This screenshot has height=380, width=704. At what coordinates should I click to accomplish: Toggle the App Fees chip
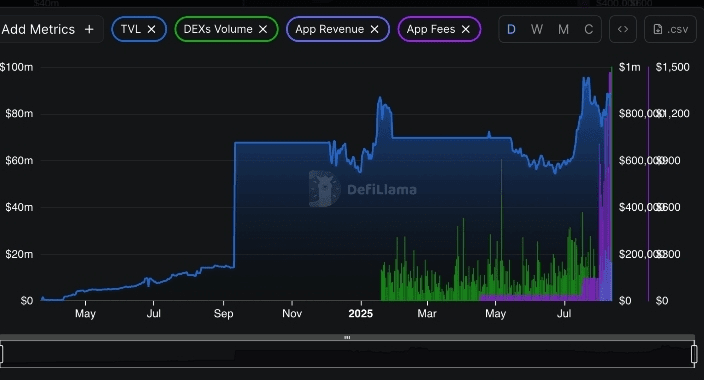[x=439, y=29]
